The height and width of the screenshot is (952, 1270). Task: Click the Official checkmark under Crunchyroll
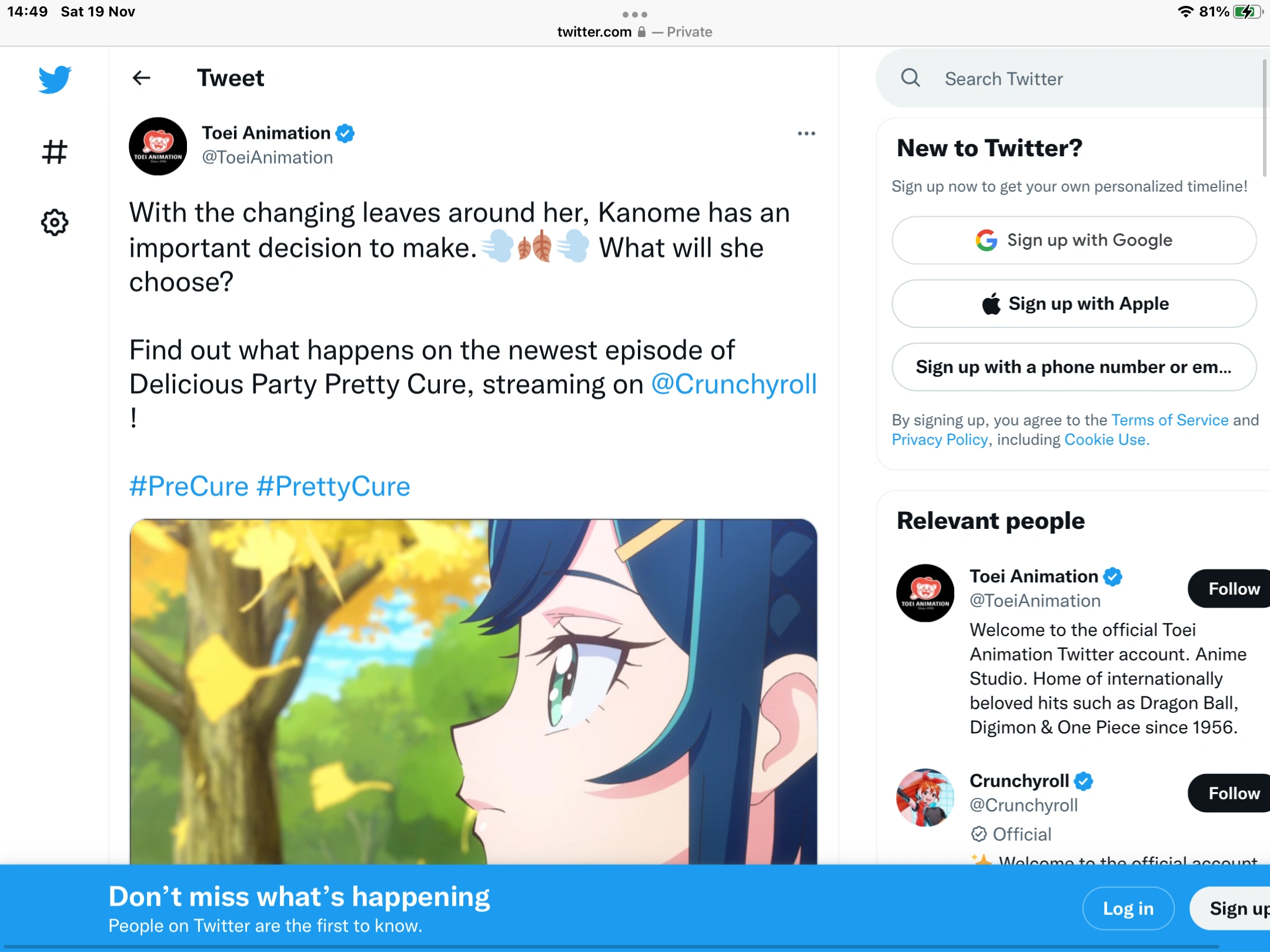tap(979, 834)
